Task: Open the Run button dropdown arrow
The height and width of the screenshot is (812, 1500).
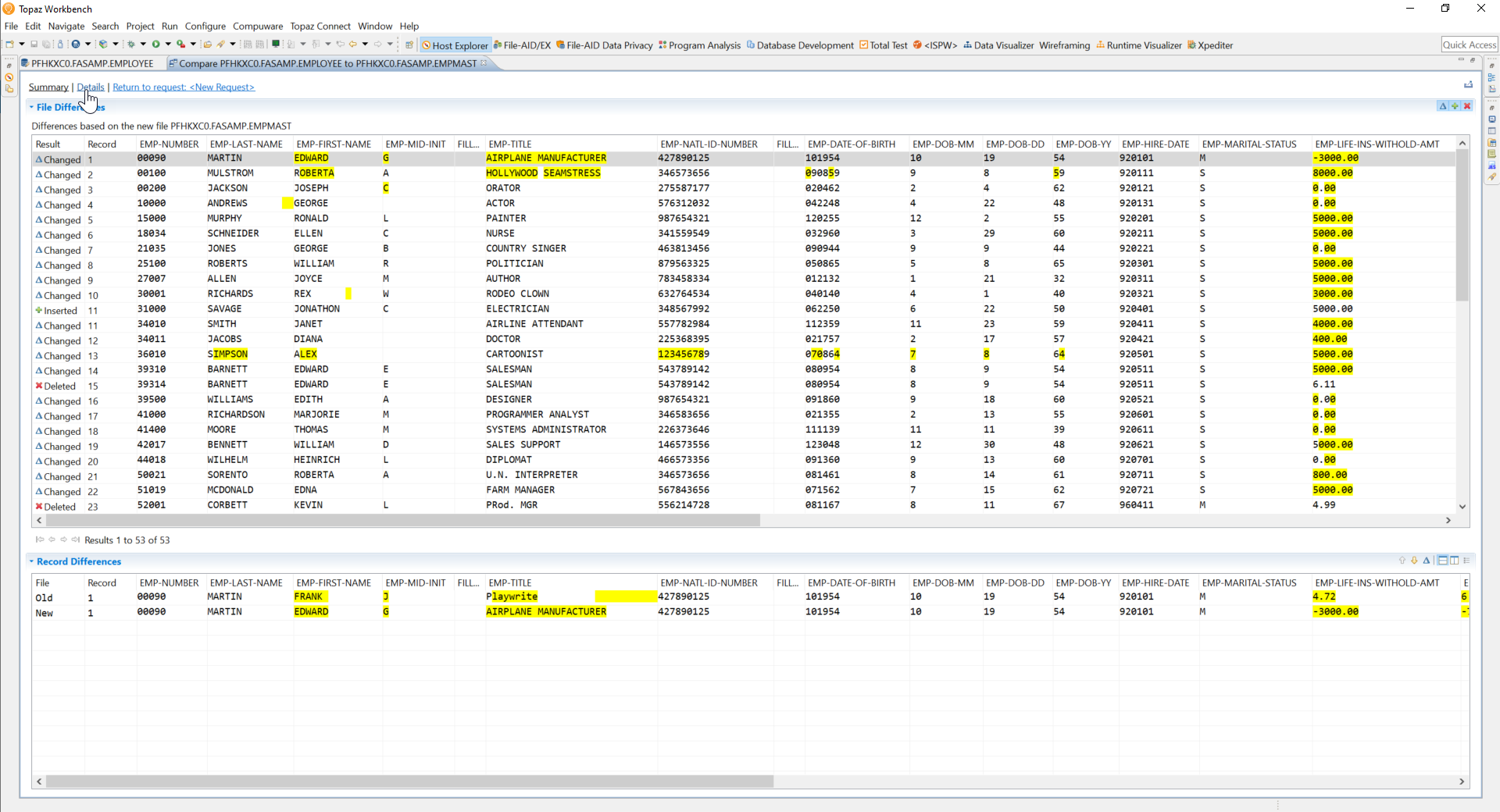Action: [169, 45]
